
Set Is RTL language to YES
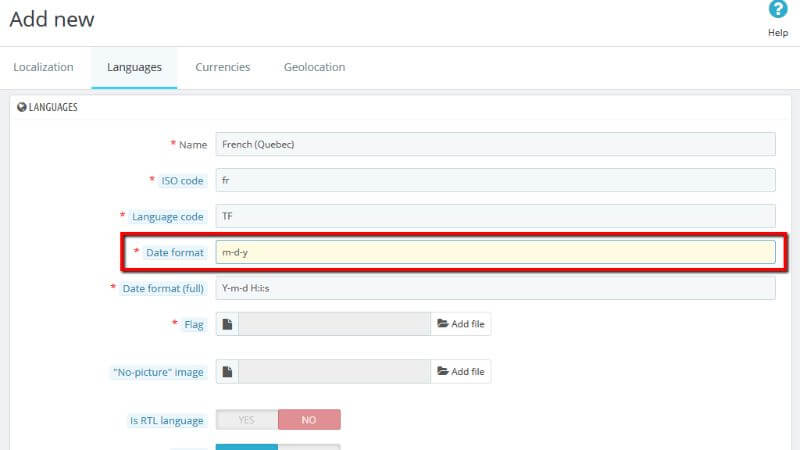247,420
